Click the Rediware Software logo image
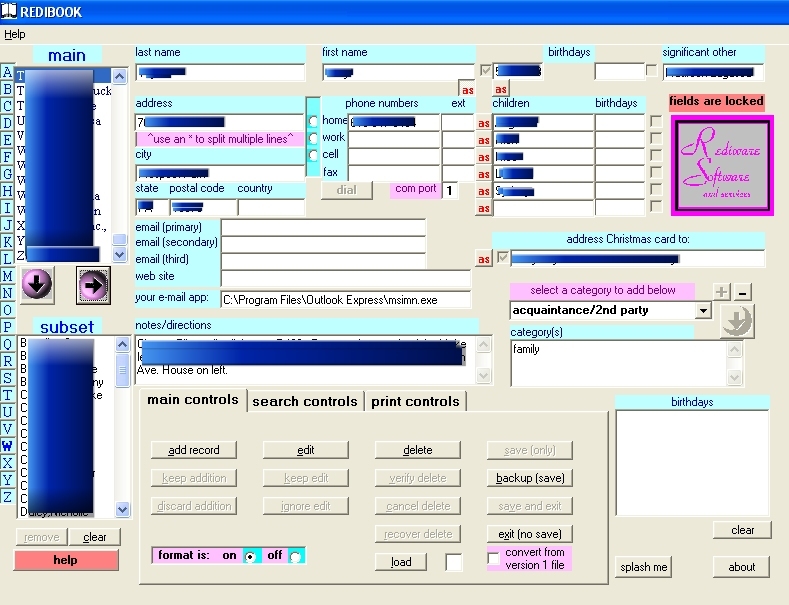 (722, 166)
